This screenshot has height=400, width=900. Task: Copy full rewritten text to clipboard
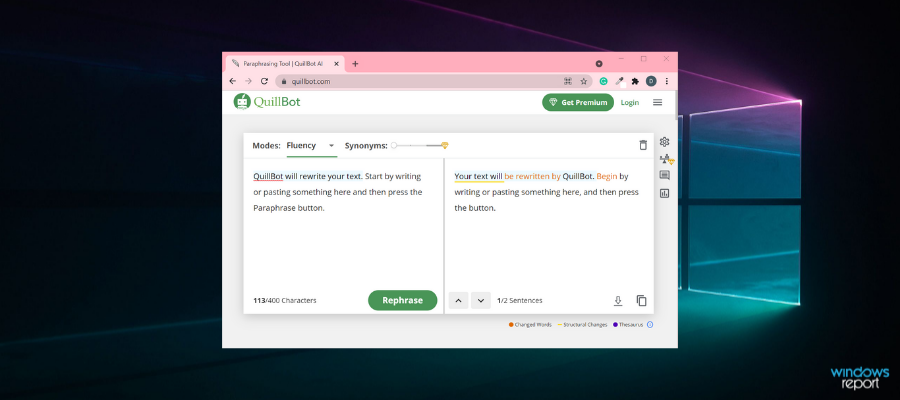pos(642,301)
